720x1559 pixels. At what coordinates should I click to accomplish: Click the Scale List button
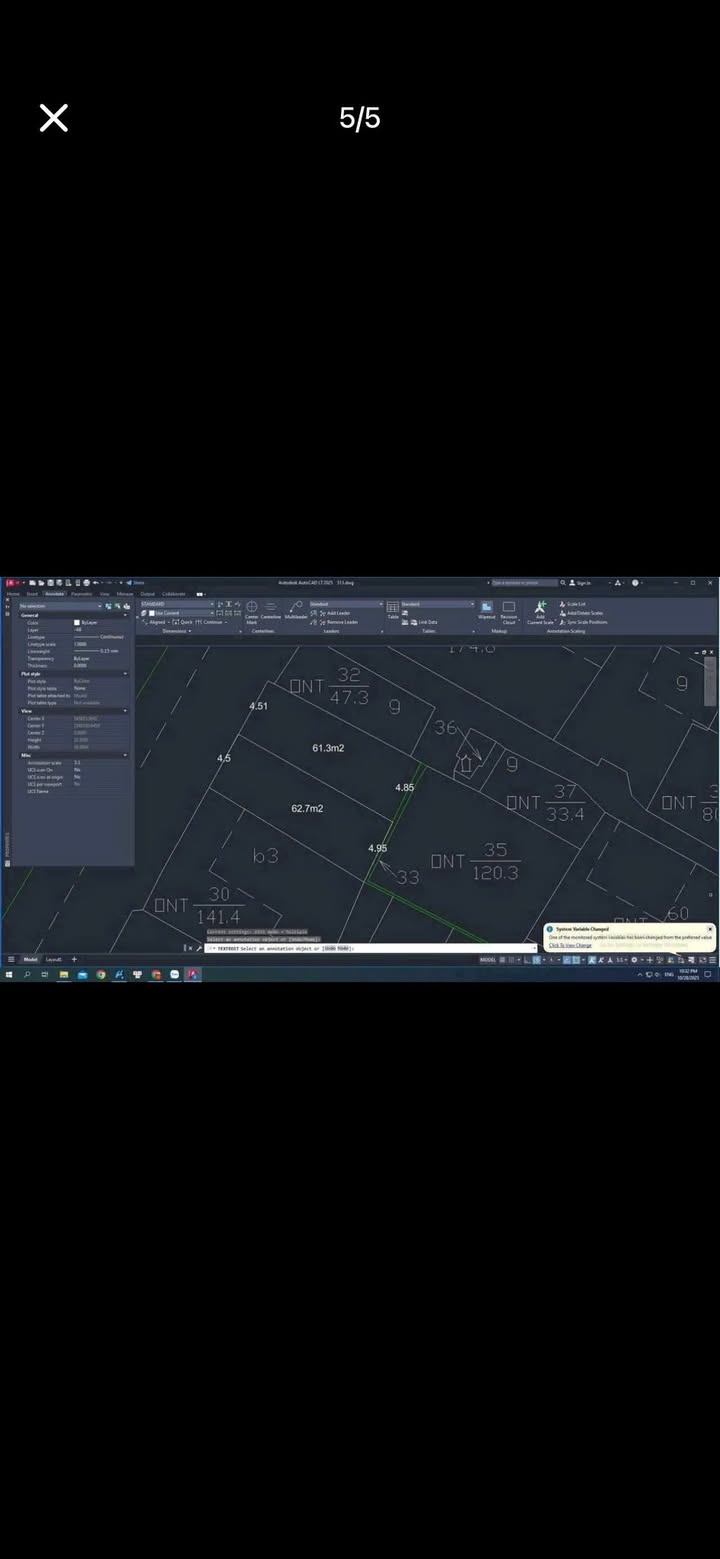pos(575,604)
